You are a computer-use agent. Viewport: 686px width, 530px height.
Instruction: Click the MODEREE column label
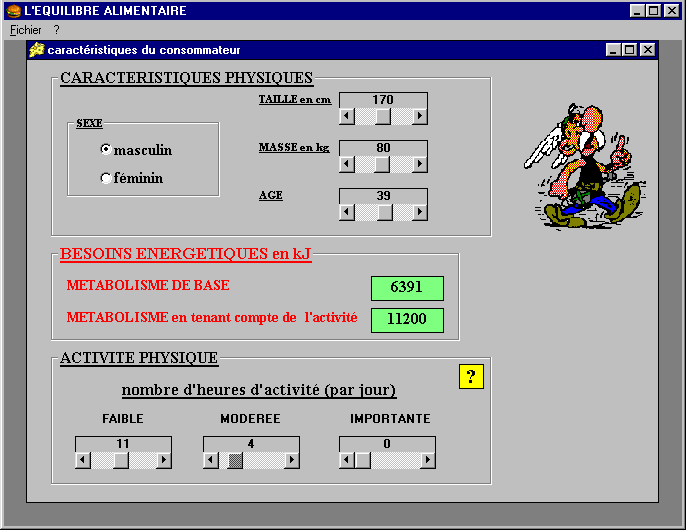pyautogui.click(x=250, y=419)
